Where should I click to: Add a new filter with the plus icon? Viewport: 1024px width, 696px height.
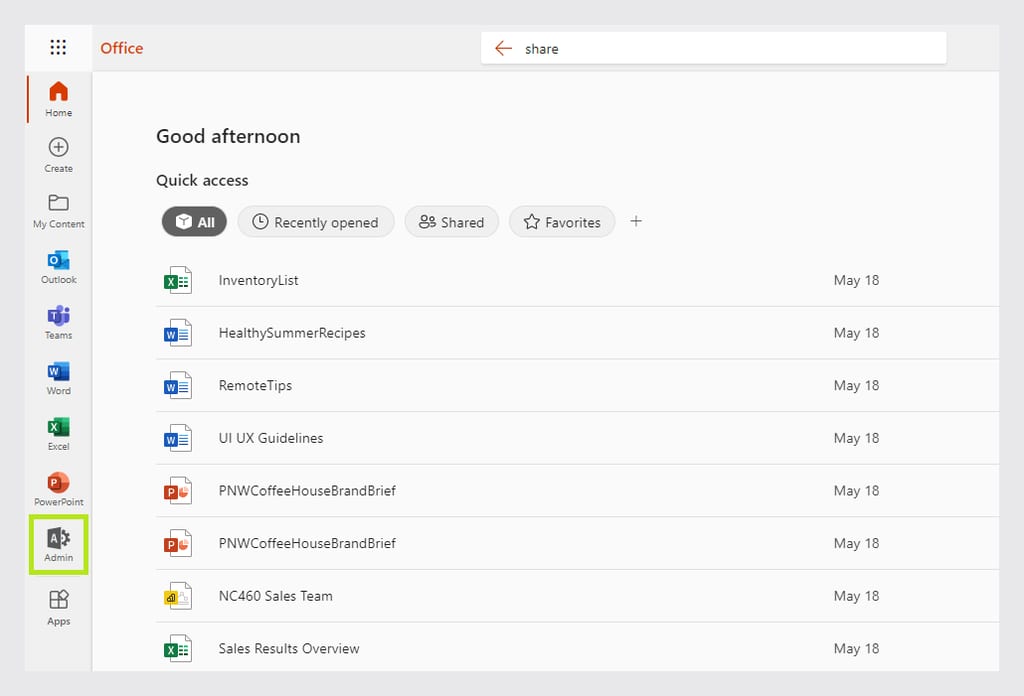coord(636,221)
